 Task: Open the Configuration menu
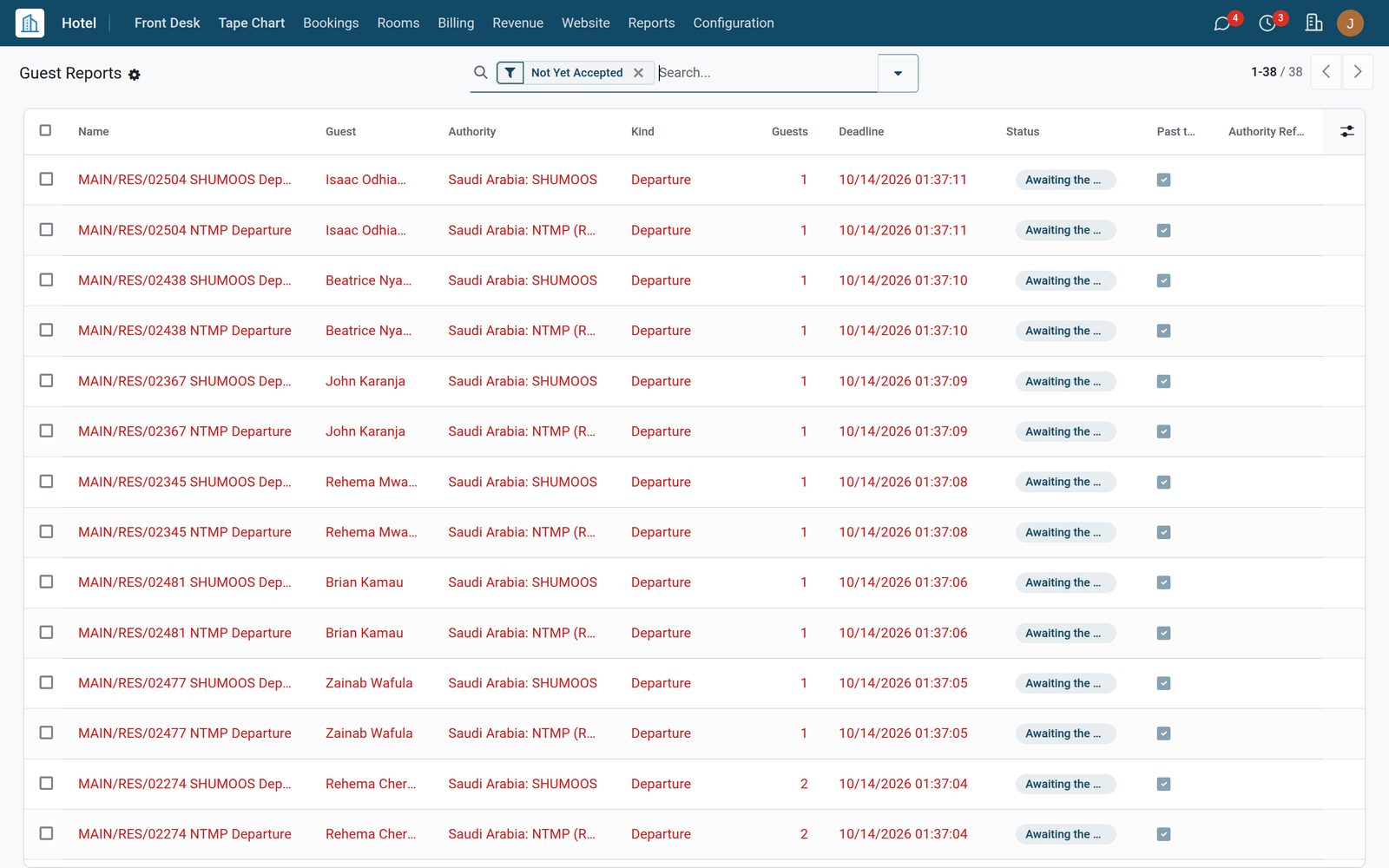pos(734,23)
